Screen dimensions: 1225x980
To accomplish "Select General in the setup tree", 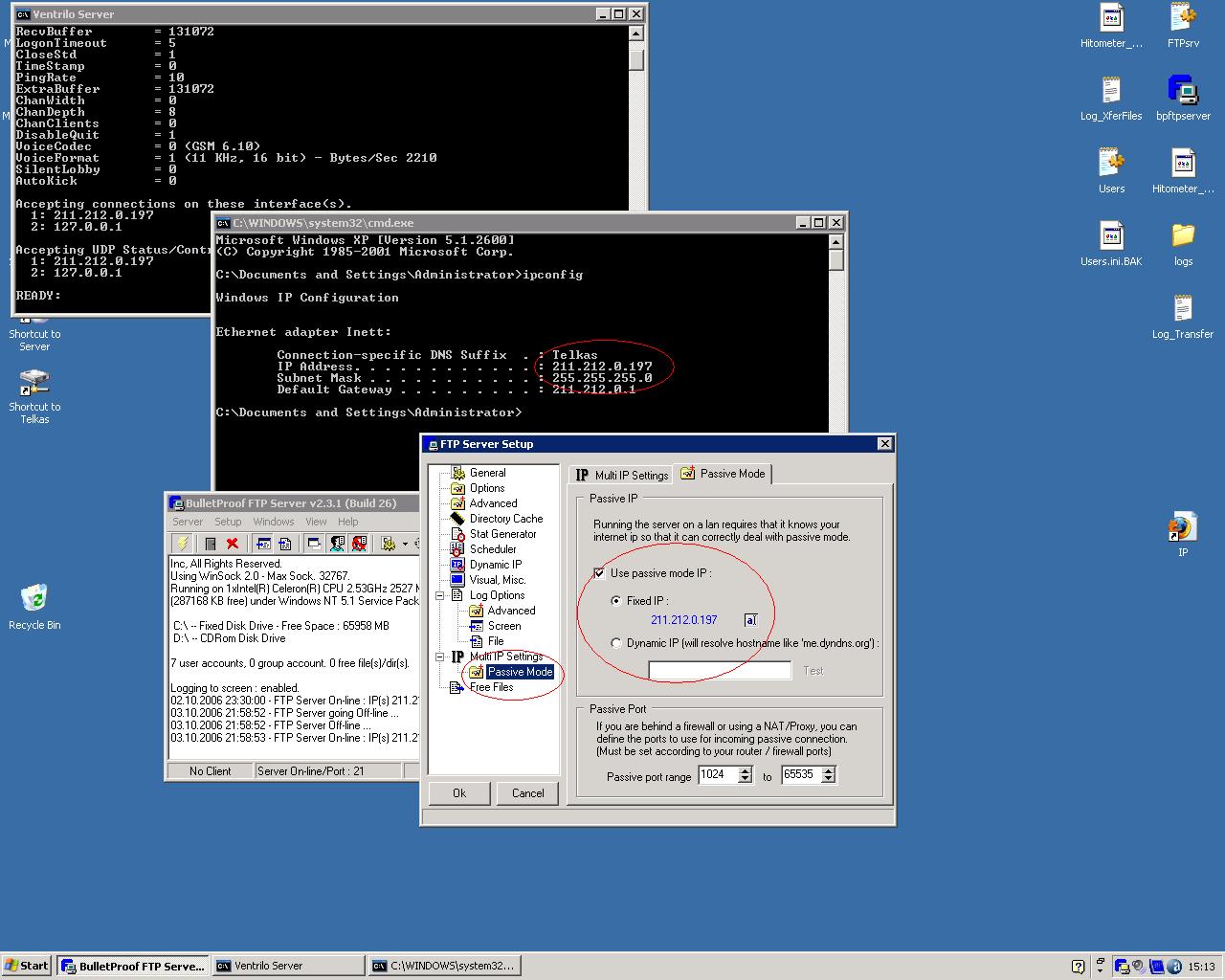I will pyautogui.click(x=487, y=473).
